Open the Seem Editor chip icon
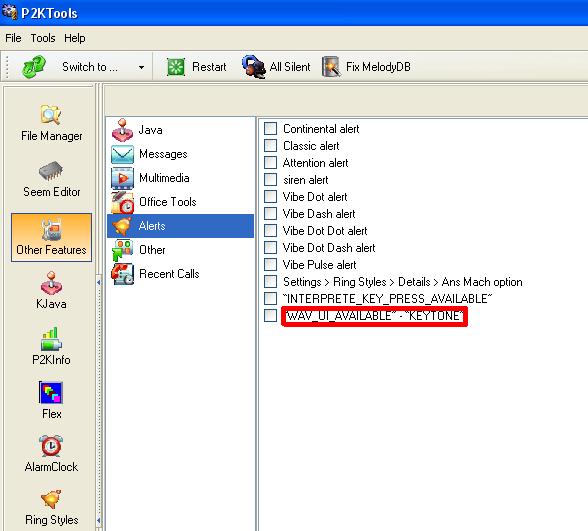 51,171
